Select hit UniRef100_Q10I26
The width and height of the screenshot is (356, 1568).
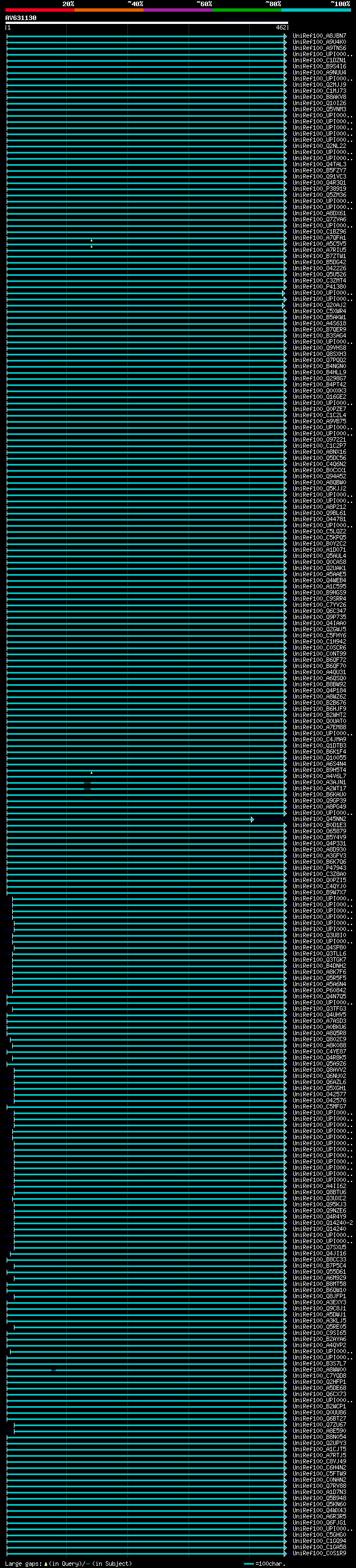coord(319,103)
